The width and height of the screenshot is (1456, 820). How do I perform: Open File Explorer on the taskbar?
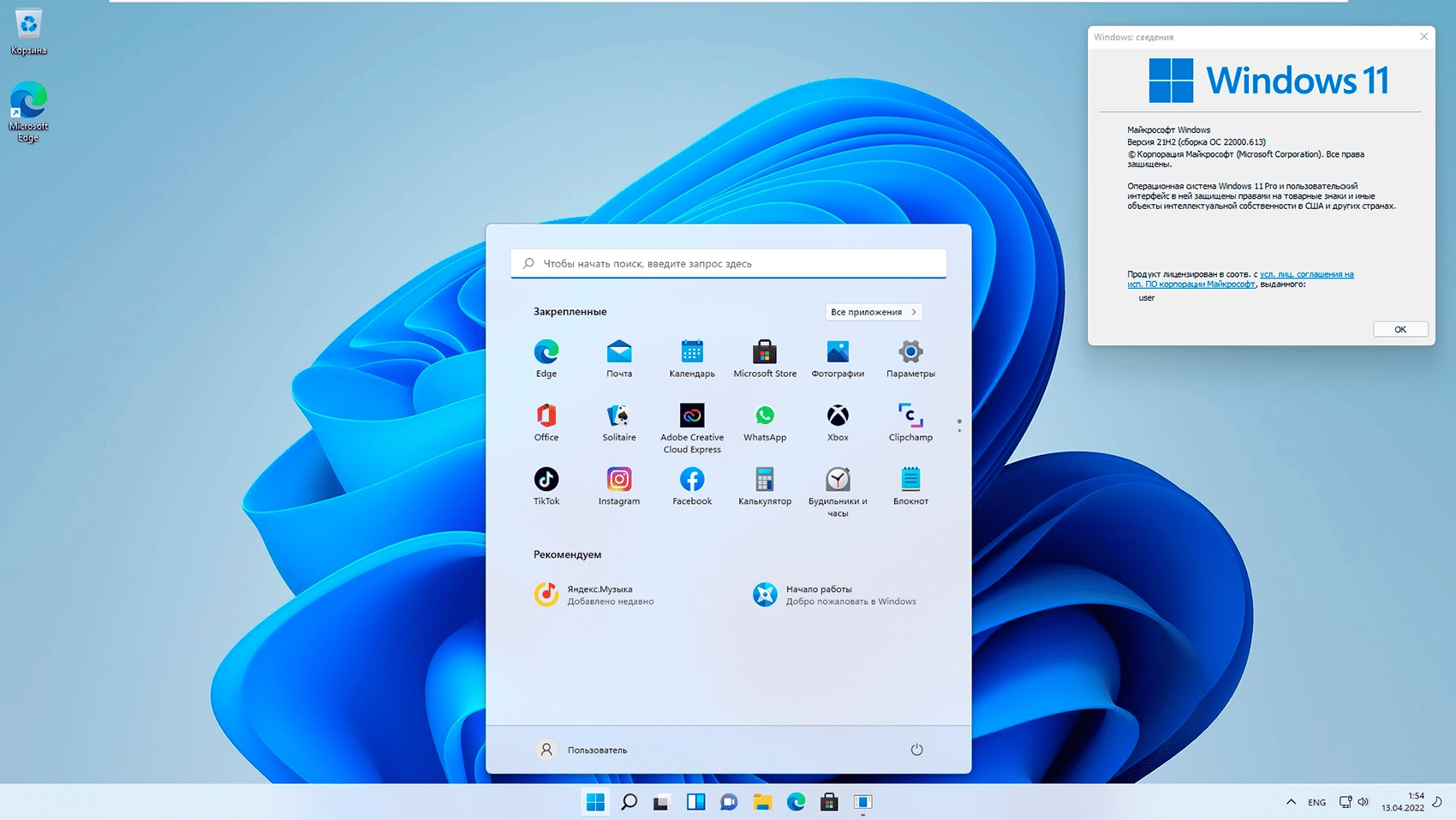click(x=762, y=802)
